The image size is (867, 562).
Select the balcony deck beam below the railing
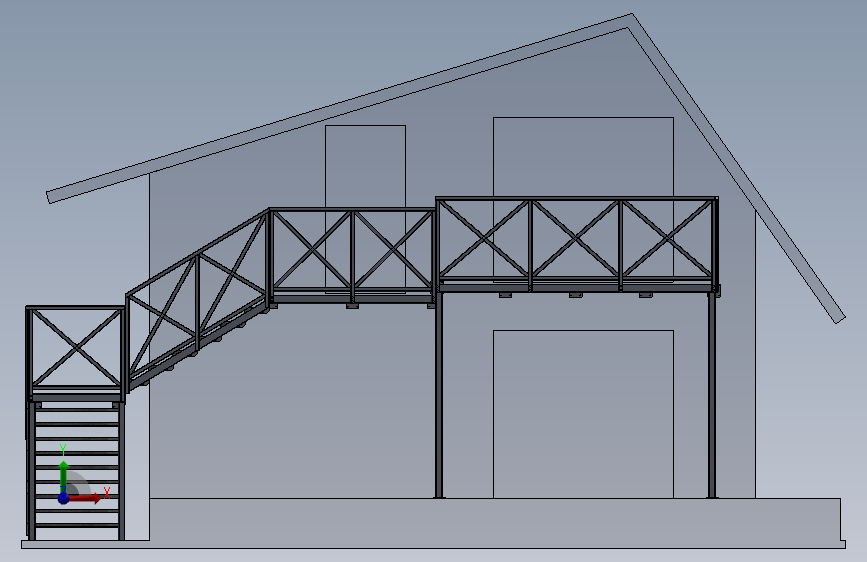point(576,288)
